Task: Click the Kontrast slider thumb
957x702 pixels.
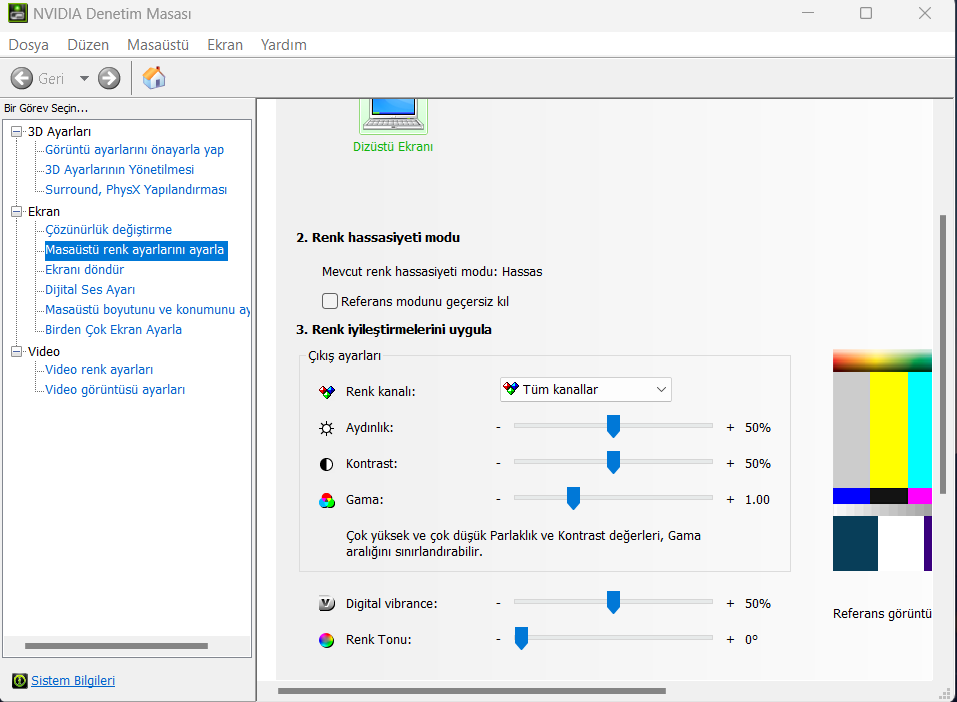Action: click(x=613, y=462)
